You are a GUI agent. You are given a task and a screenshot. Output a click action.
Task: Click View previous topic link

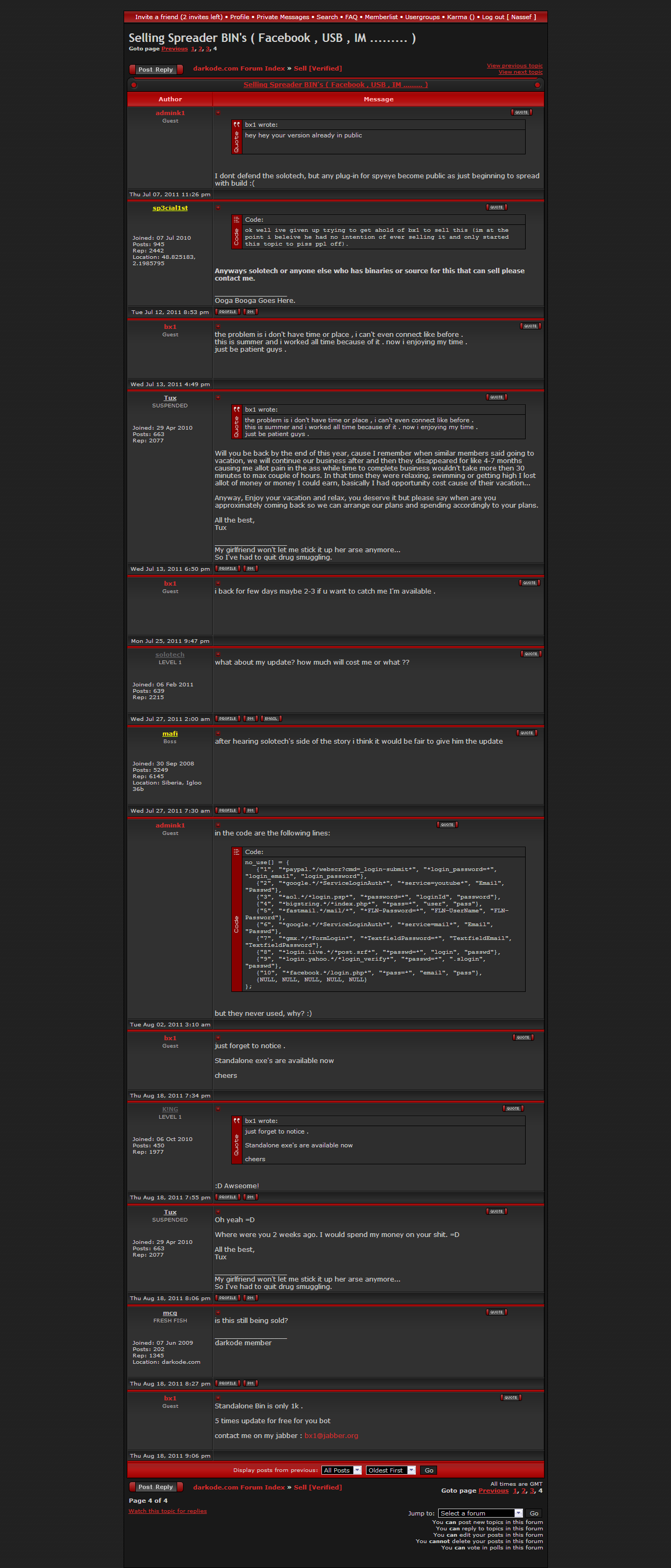(514, 66)
